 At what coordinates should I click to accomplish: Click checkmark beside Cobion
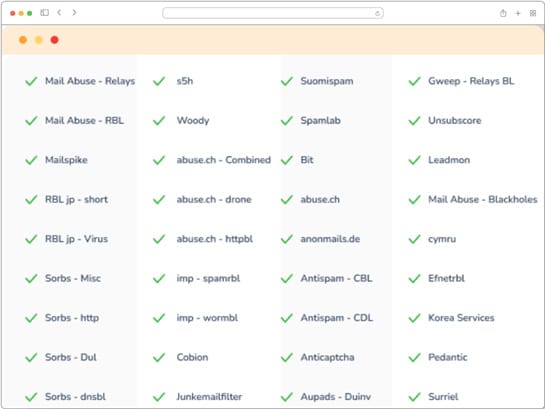click(159, 357)
